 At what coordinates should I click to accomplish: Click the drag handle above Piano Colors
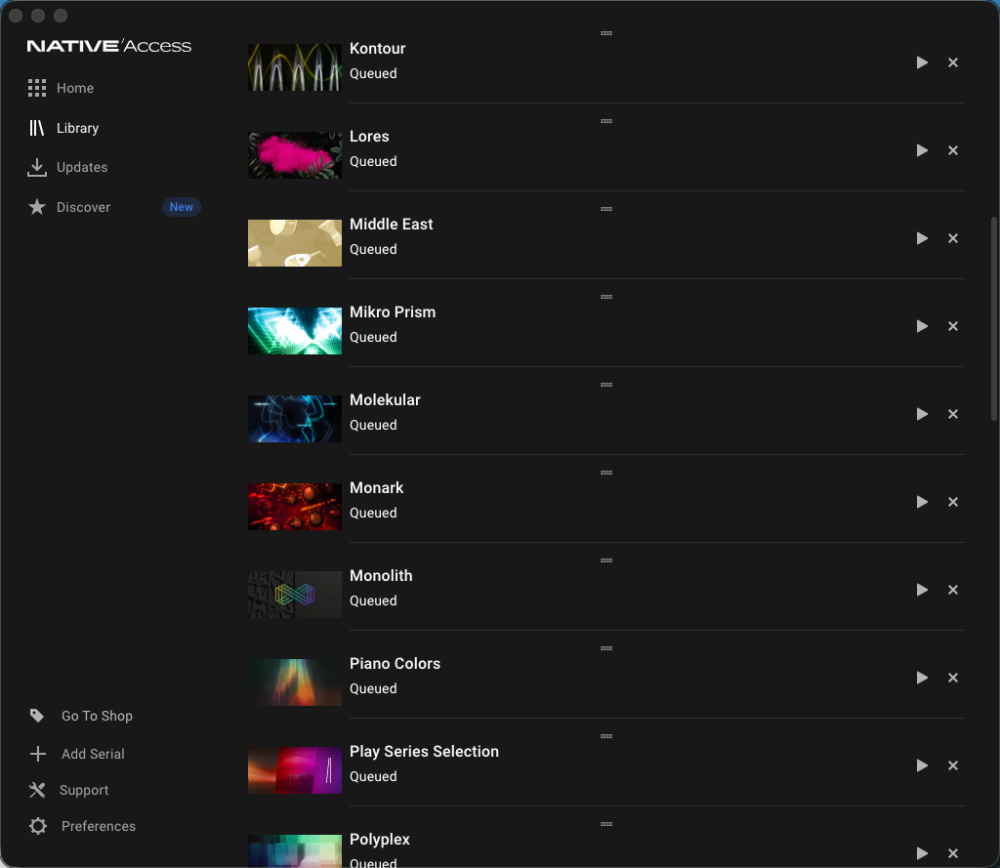tap(606, 649)
